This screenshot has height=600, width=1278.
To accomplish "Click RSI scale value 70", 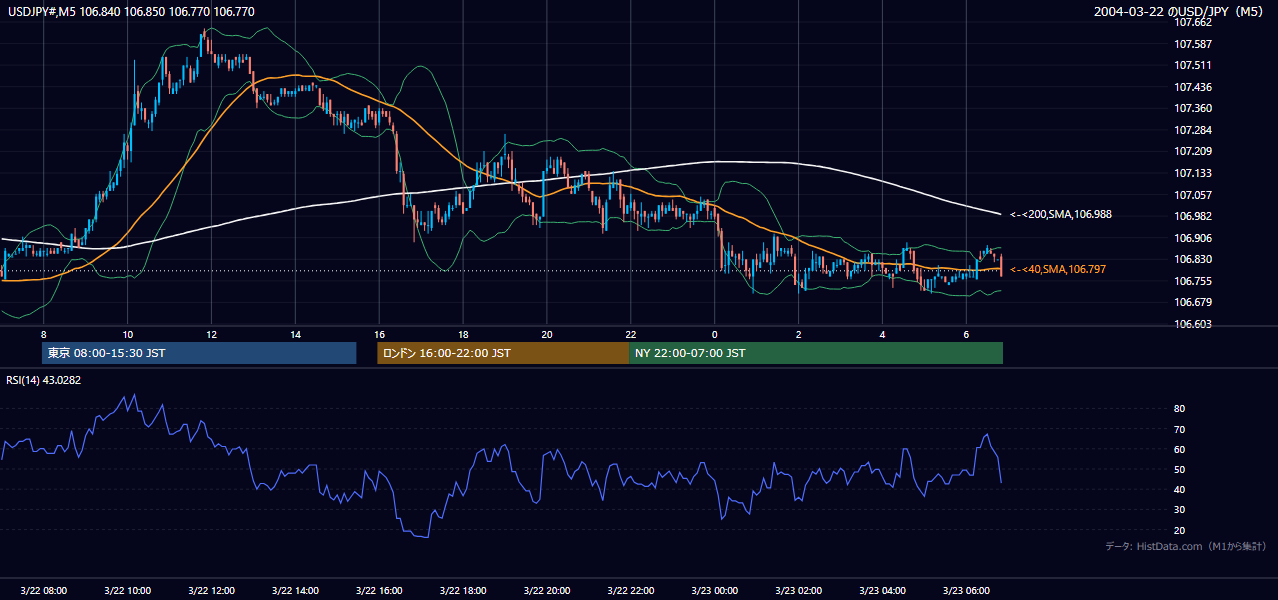I will tap(1180, 429).
